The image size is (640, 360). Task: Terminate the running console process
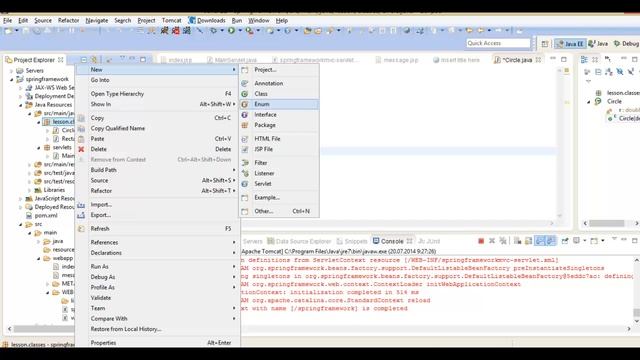(481, 241)
